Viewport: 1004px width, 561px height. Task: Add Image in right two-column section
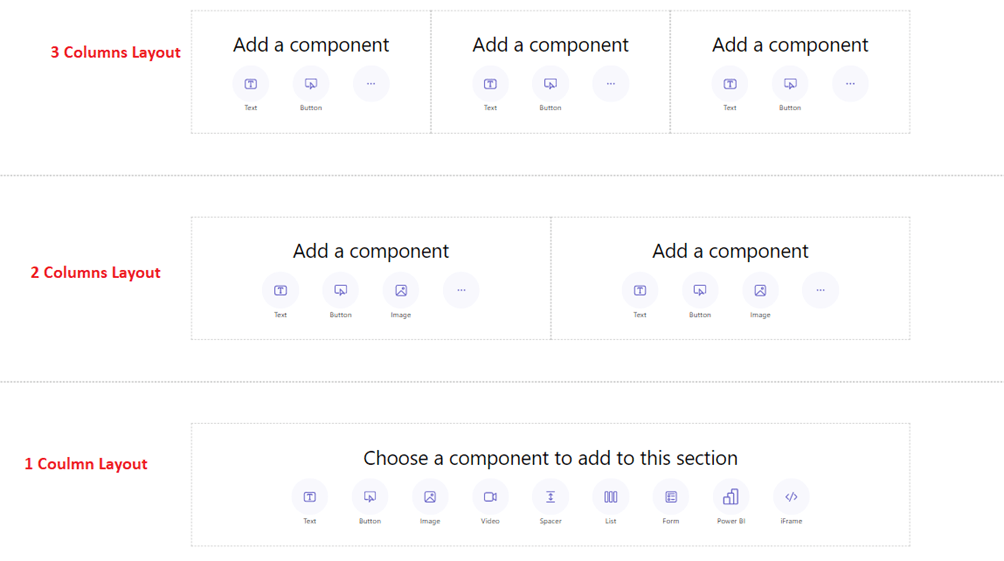[760, 291]
